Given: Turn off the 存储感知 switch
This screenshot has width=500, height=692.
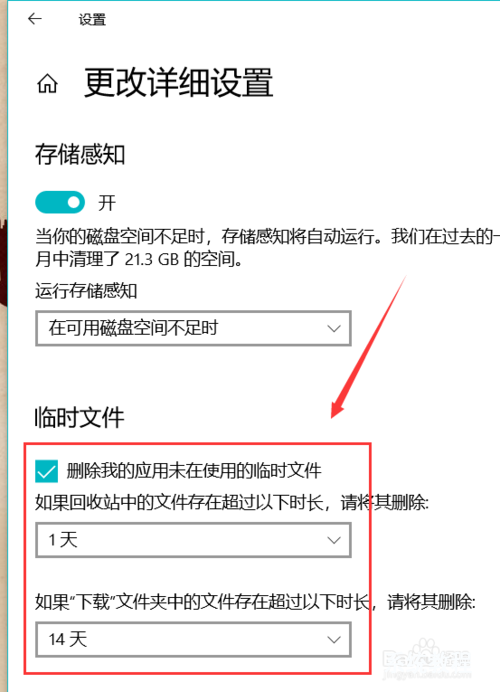Looking at the screenshot, I should point(60,202).
